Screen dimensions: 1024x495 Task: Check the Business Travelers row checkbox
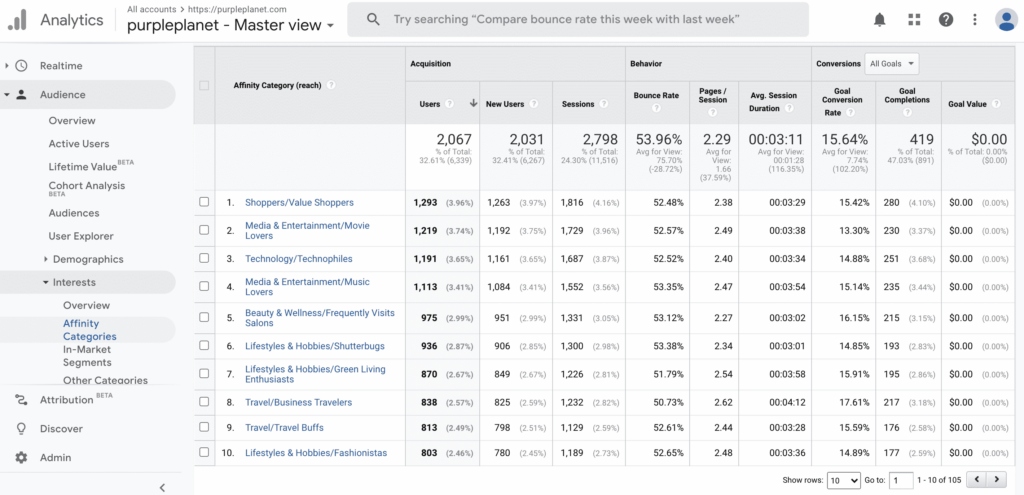coord(204,402)
